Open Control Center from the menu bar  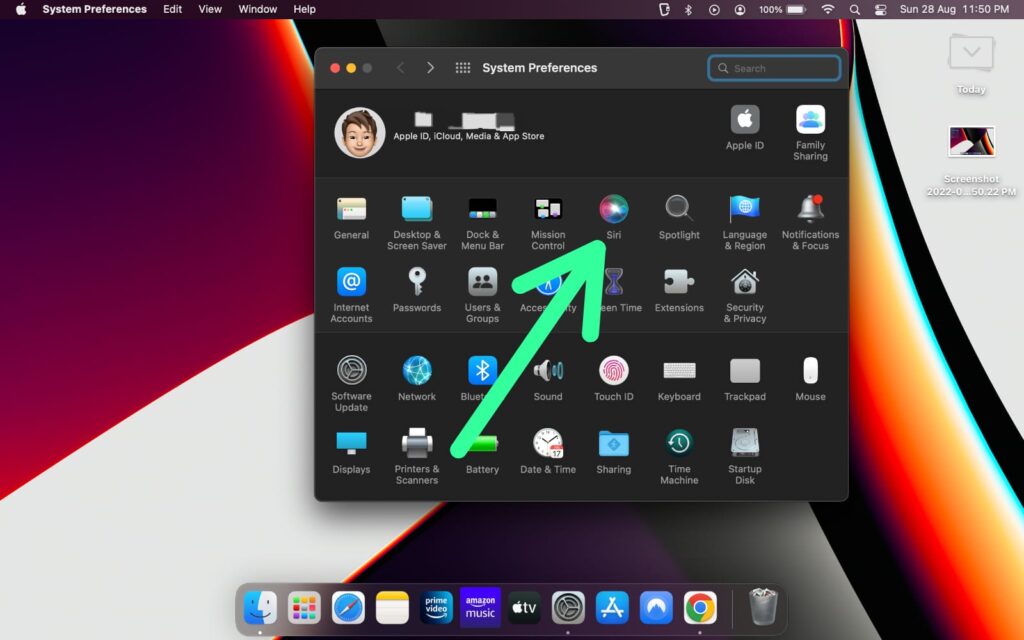pos(880,9)
